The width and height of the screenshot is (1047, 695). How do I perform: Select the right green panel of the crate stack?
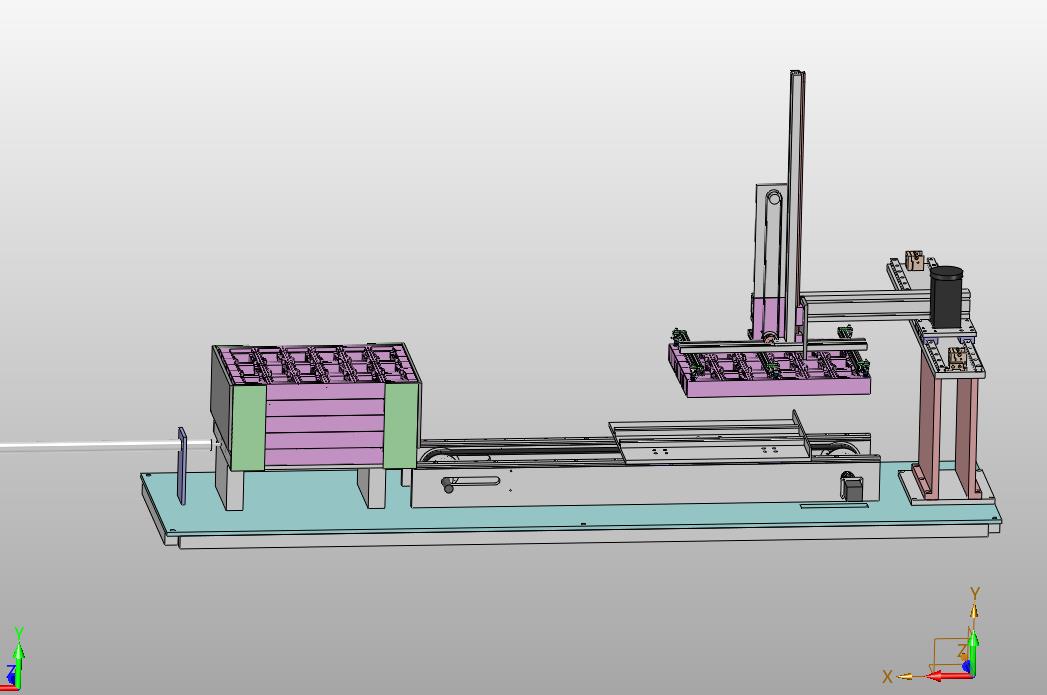[401, 425]
